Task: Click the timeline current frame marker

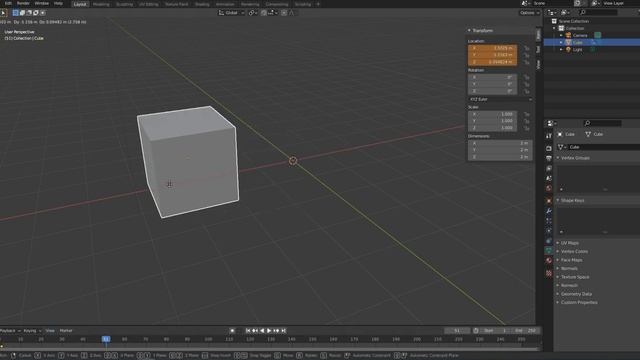Action: coord(106,339)
